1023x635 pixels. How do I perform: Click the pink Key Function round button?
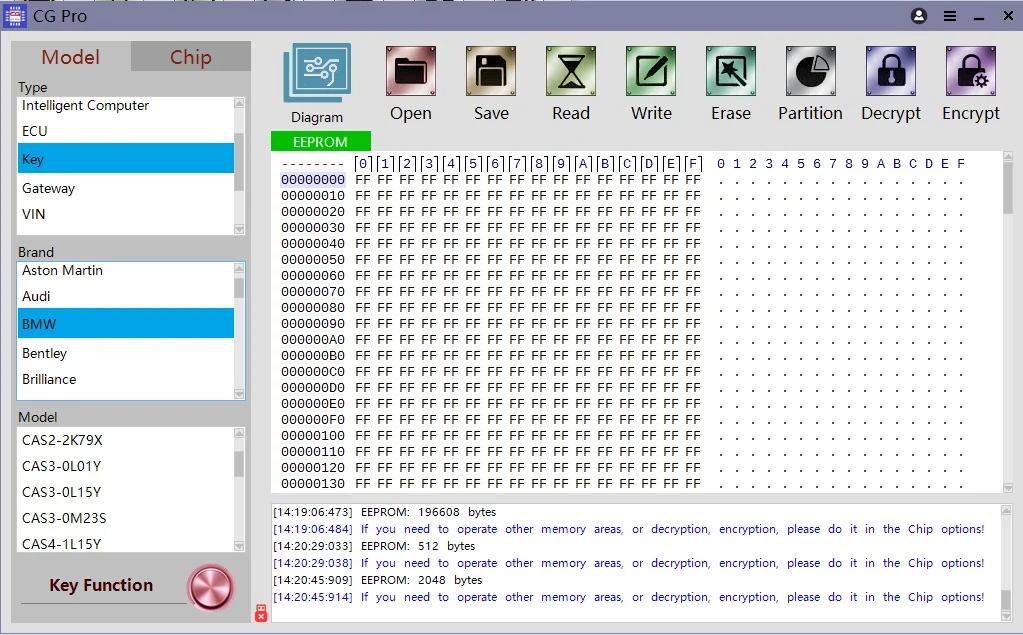[x=211, y=587]
